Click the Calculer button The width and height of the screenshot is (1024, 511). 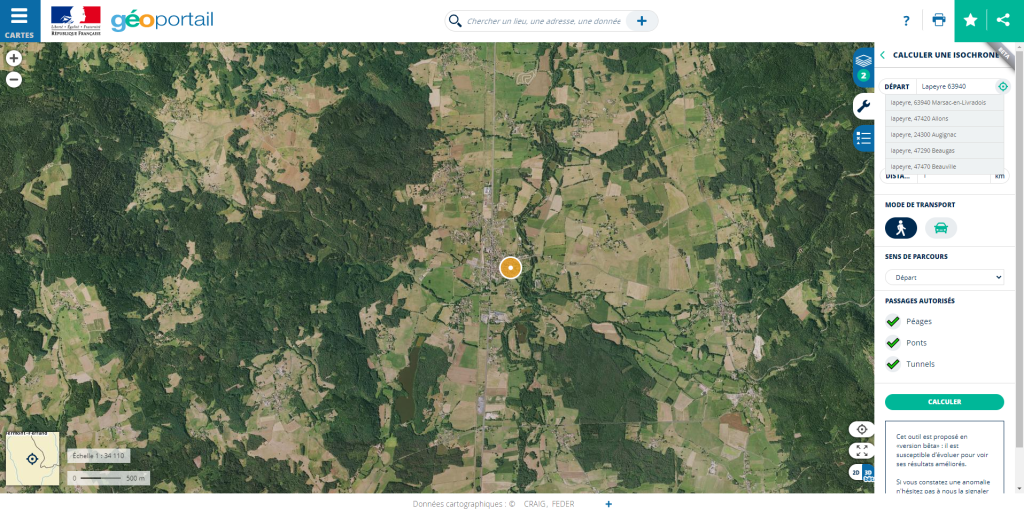(944, 402)
